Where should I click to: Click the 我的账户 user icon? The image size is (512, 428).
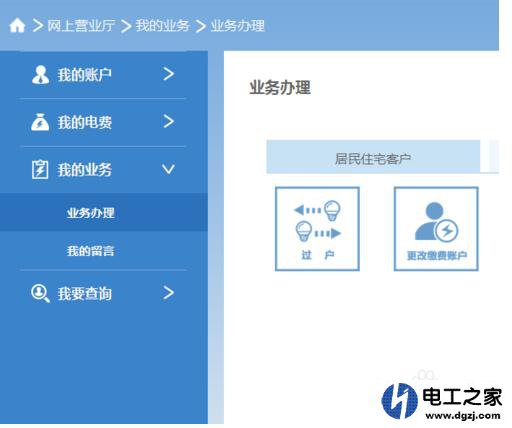(40, 74)
